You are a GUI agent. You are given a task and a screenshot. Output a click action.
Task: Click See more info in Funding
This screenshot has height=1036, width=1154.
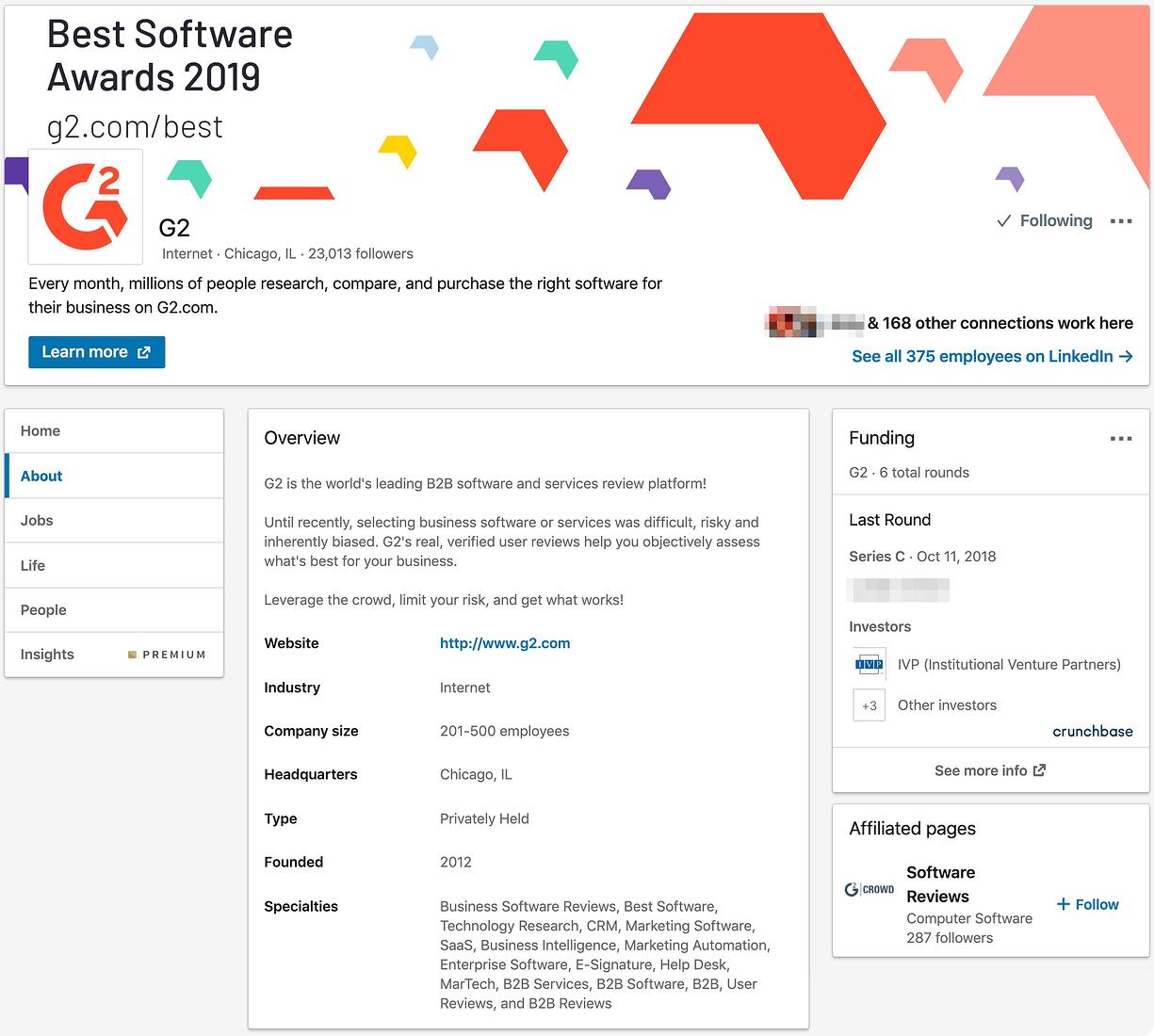tap(989, 770)
